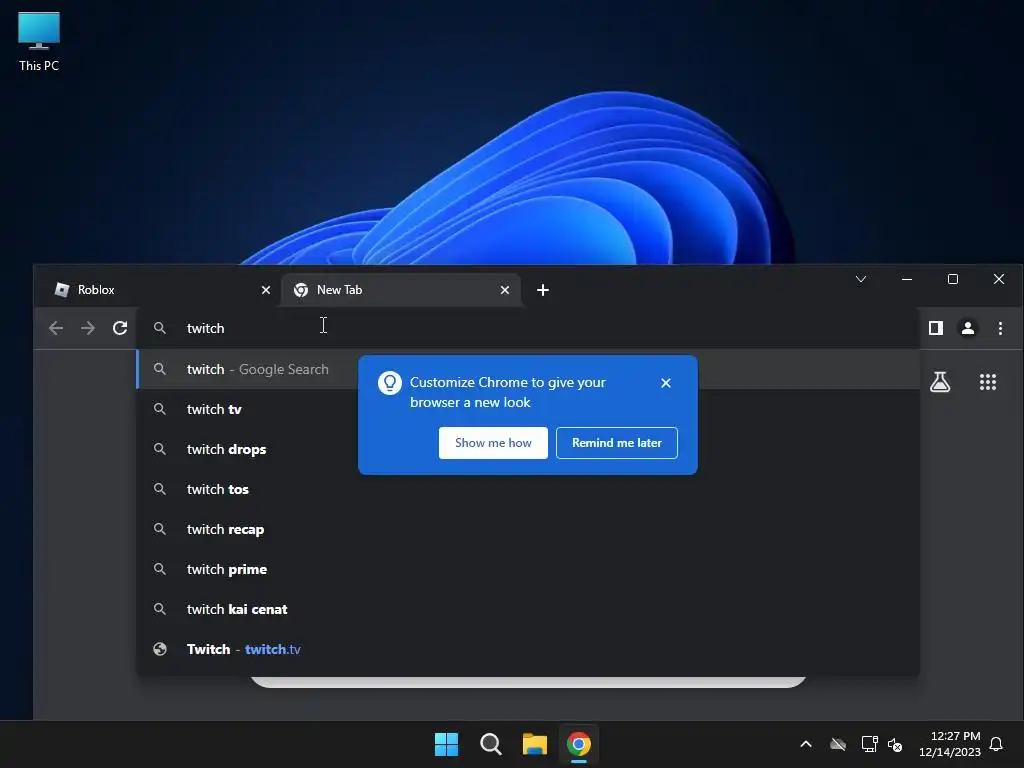This screenshot has height=768, width=1024.
Task: Choose the 'twitch tv' suggestion
Action: [x=528, y=409]
